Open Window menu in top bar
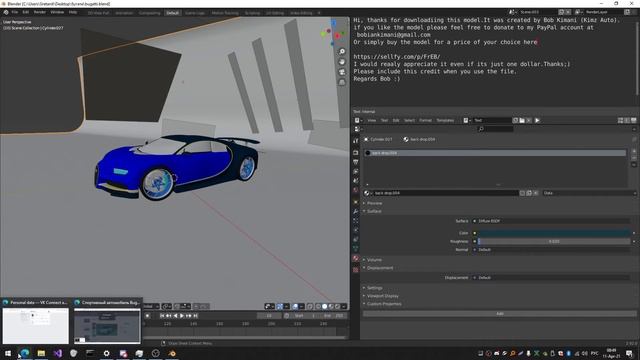The width and height of the screenshot is (640, 360). (x=57, y=13)
